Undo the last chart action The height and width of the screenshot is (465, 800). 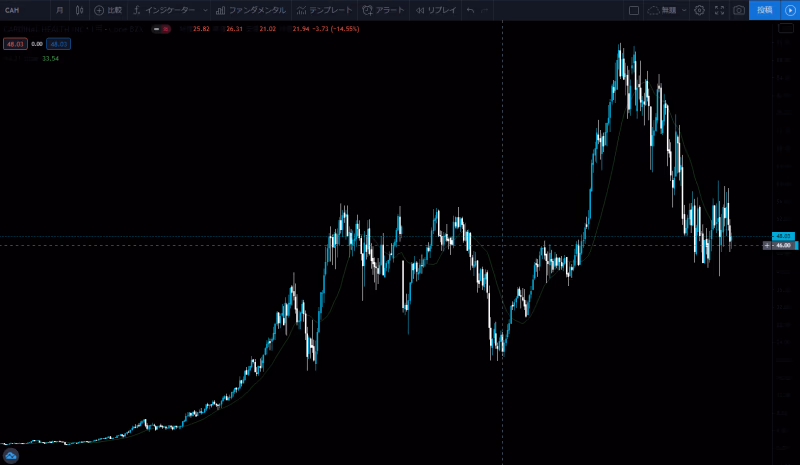(470, 10)
